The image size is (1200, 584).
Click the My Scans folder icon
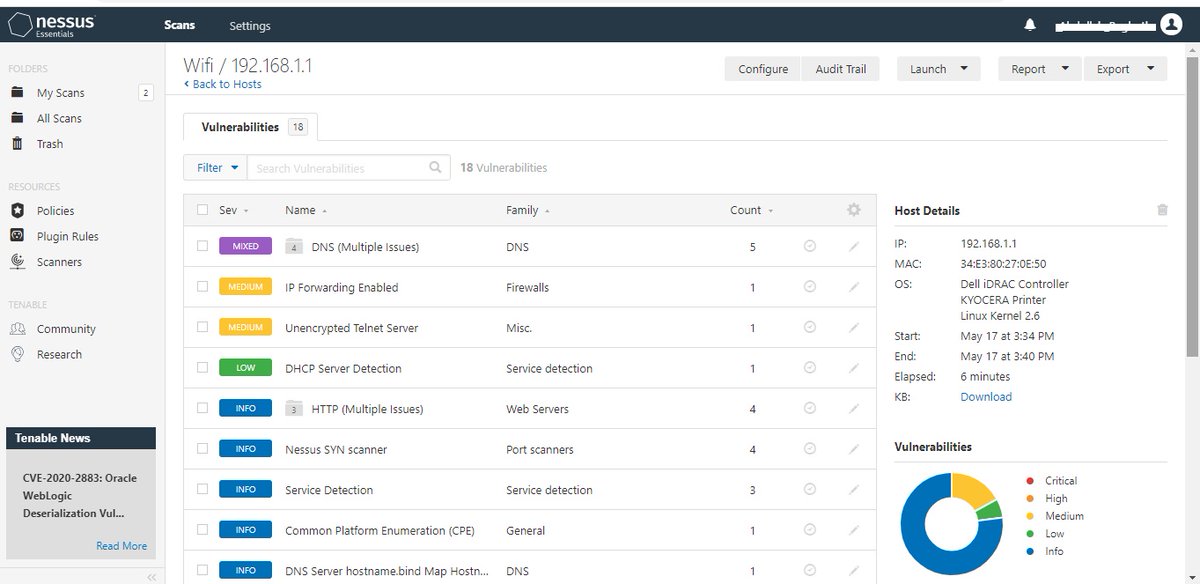click(17, 92)
